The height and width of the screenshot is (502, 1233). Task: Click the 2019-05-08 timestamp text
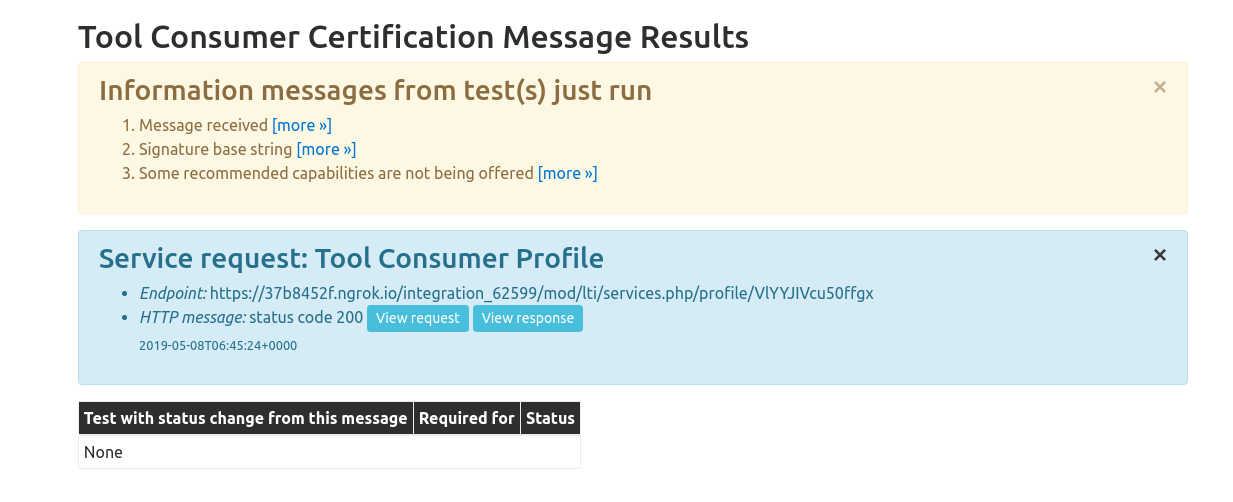point(218,345)
